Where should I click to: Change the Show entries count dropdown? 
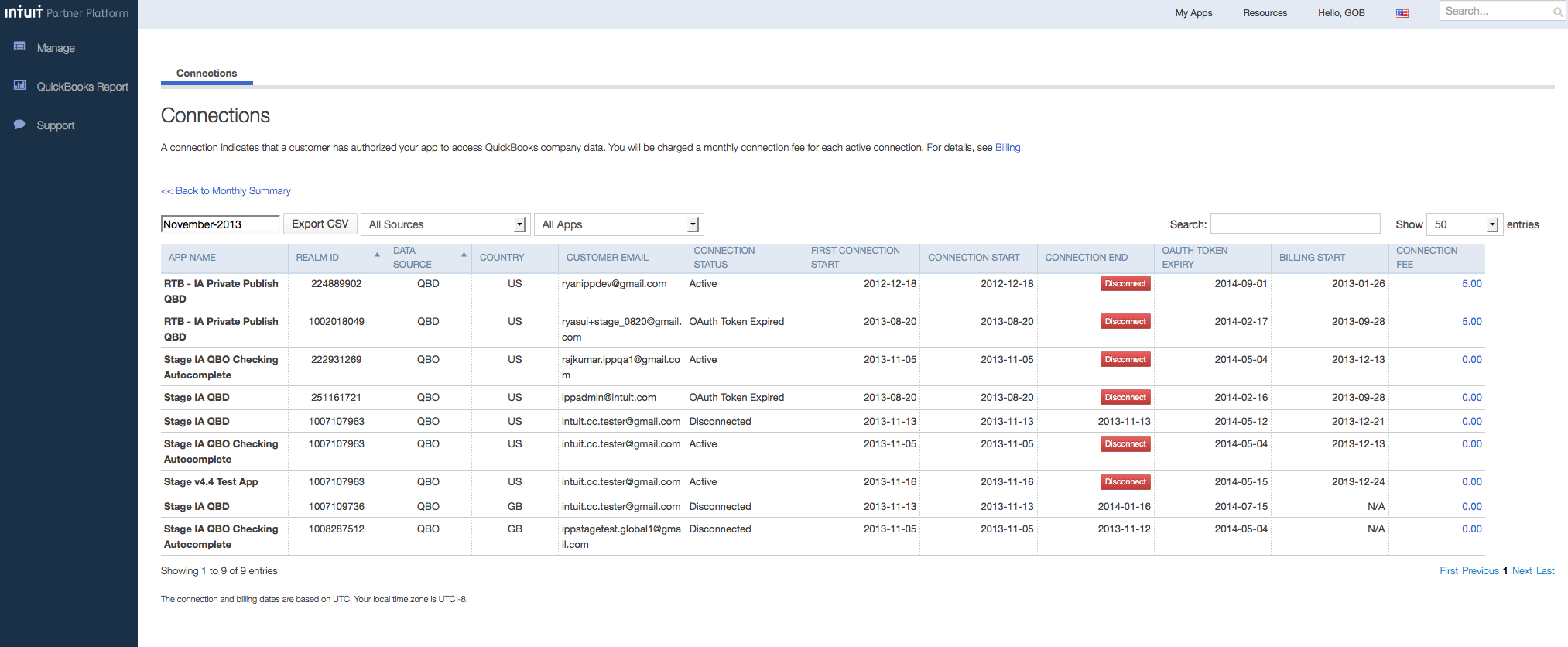1464,224
